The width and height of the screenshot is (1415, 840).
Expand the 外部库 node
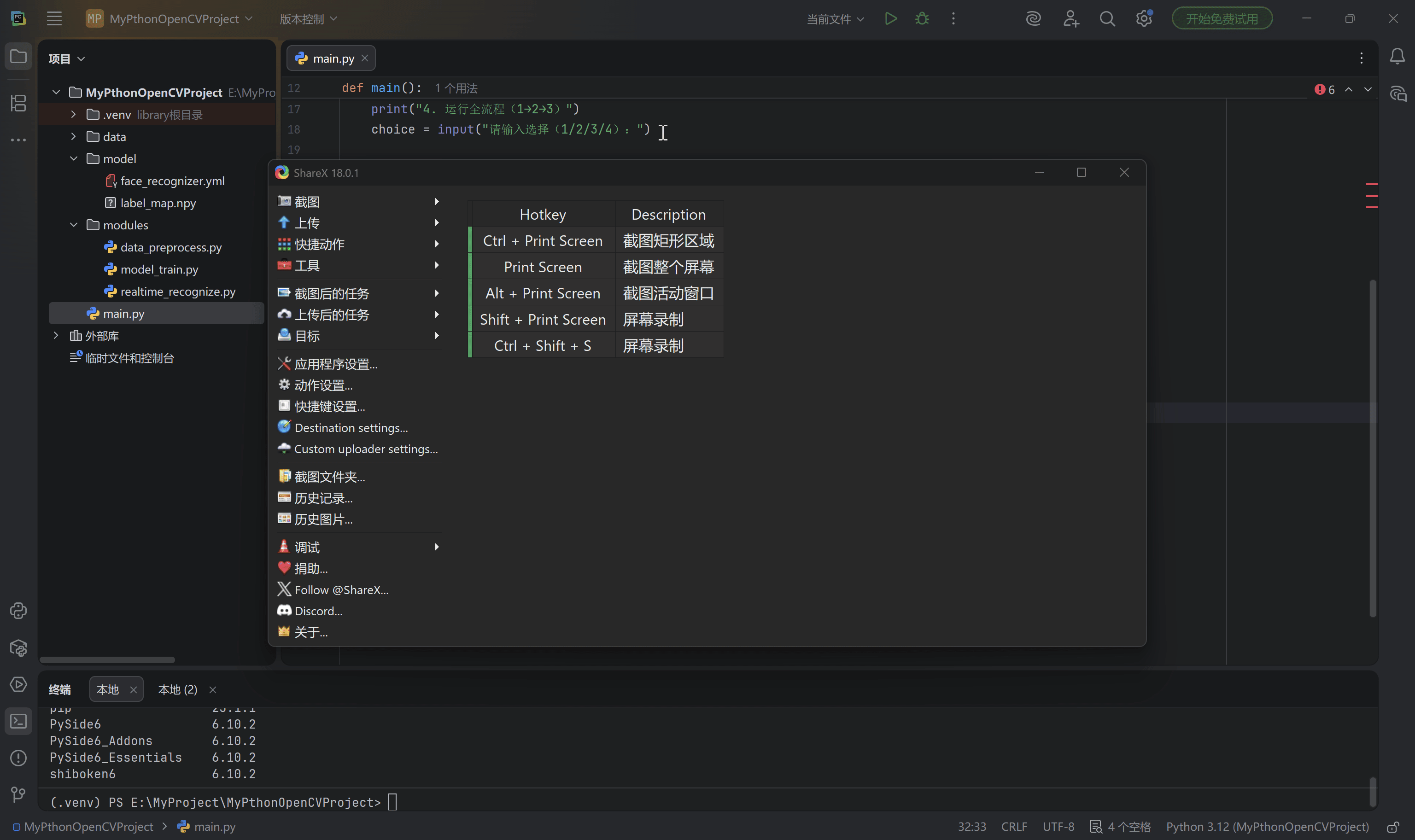pos(55,335)
